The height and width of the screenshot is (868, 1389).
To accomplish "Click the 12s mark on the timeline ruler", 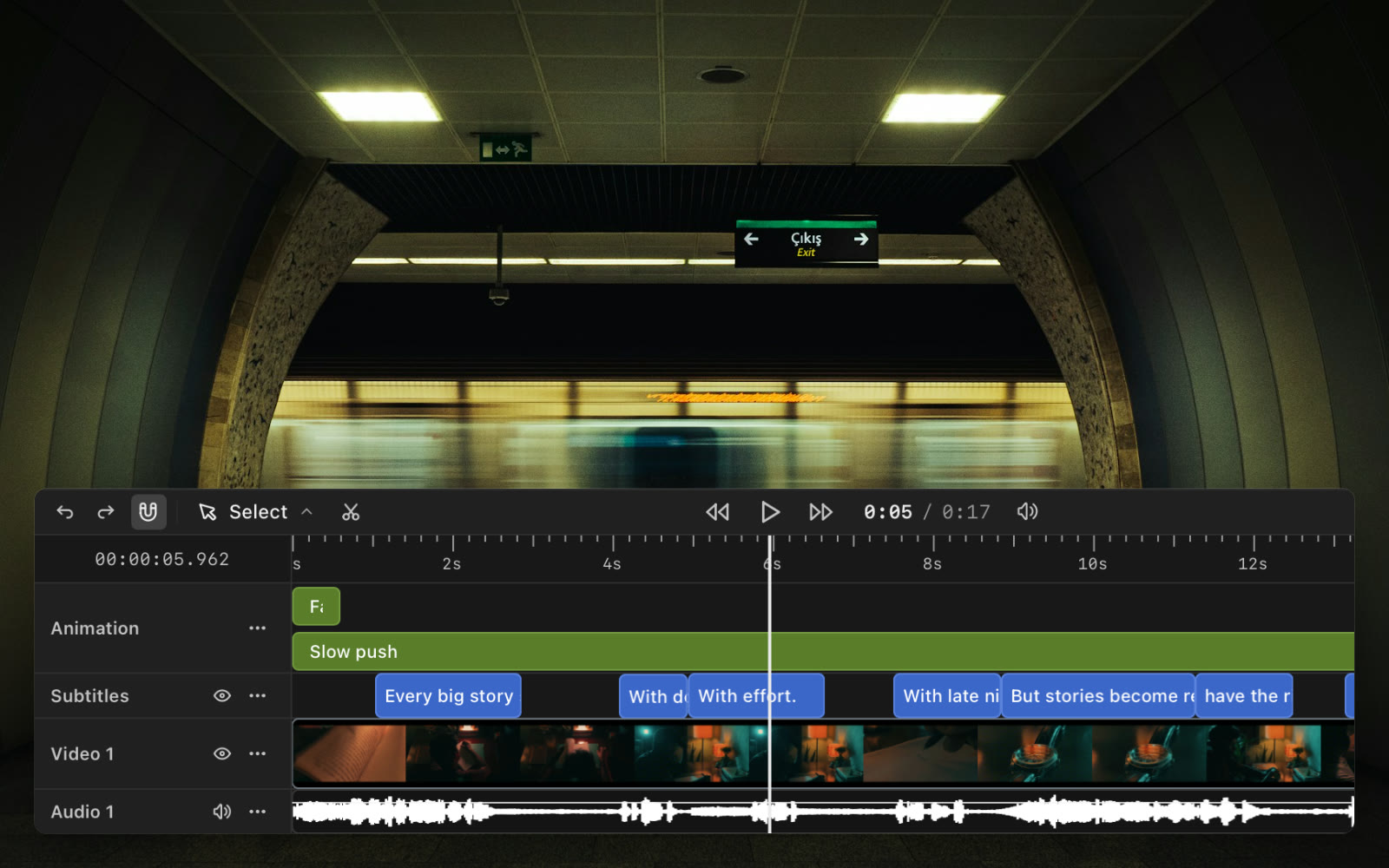I will (1252, 564).
